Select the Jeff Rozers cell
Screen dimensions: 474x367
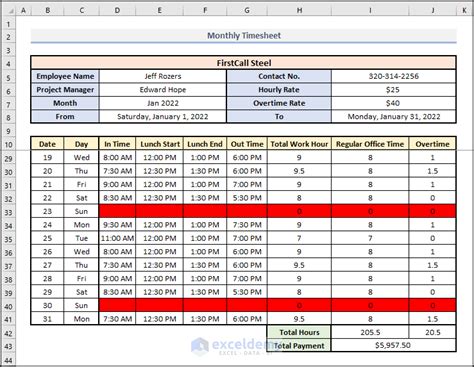tap(163, 76)
